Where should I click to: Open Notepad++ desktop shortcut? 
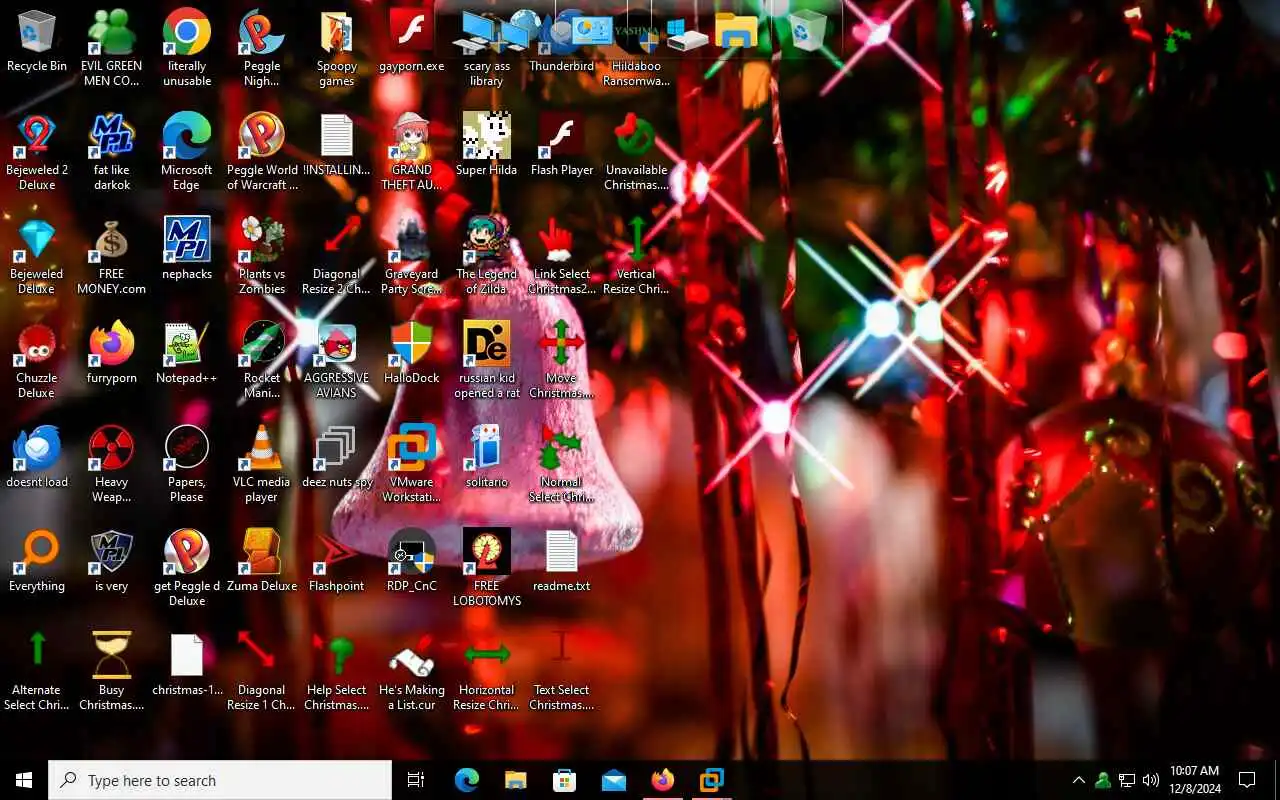click(x=187, y=354)
